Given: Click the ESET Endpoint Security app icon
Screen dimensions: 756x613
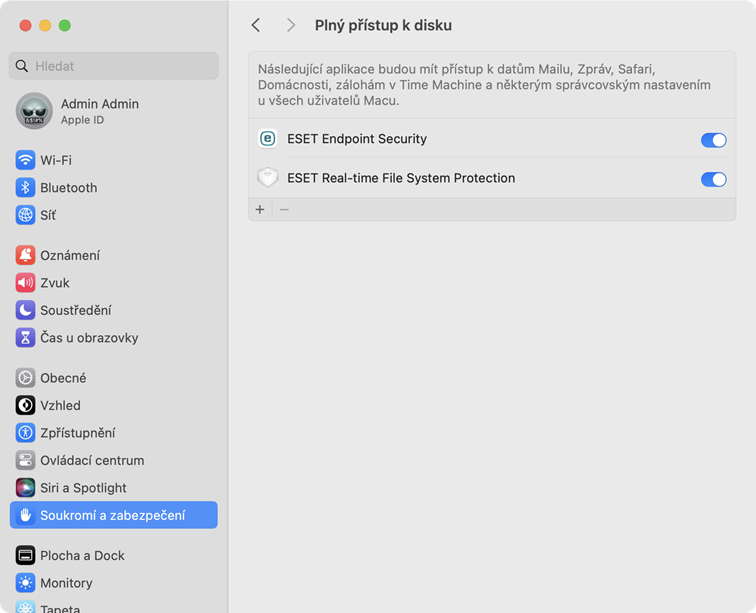Looking at the screenshot, I should [267, 139].
